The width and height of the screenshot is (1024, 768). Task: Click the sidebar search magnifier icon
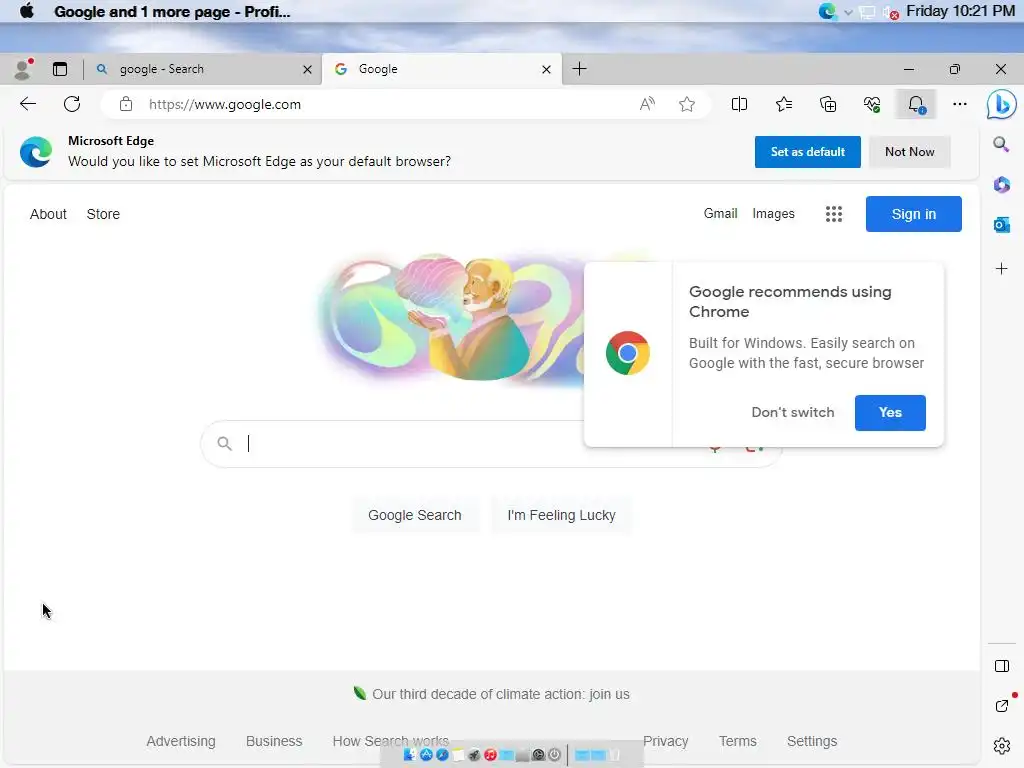click(x=1001, y=144)
